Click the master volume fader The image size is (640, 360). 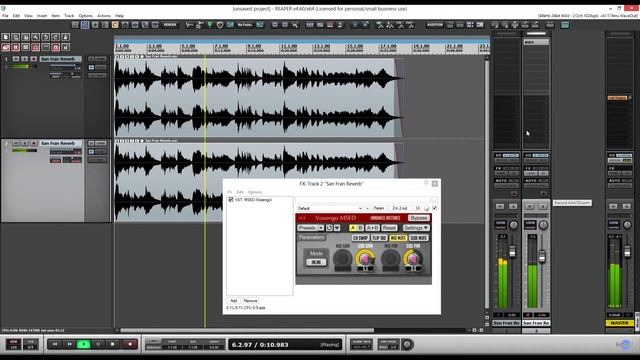click(628, 252)
